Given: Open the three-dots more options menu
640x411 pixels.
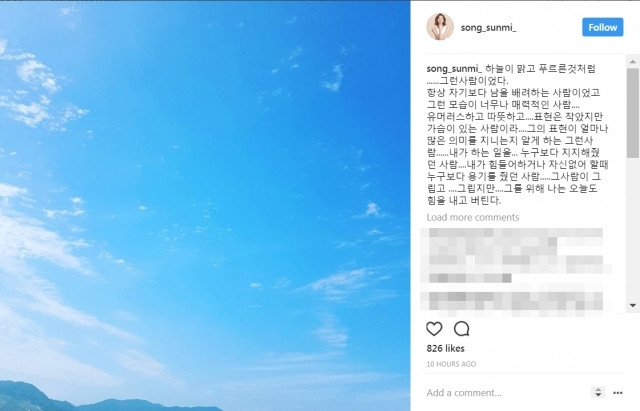Looking at the screenshot, I should click(618, 393).
